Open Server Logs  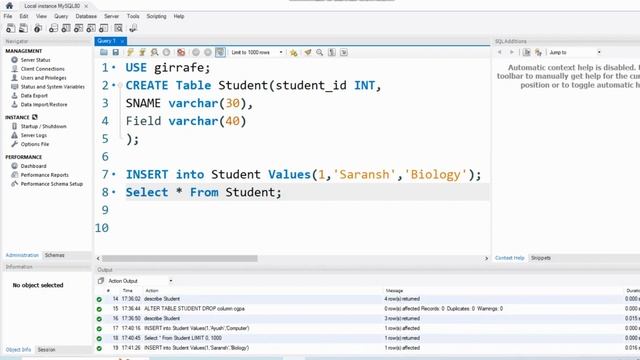[x=34, y=136]
